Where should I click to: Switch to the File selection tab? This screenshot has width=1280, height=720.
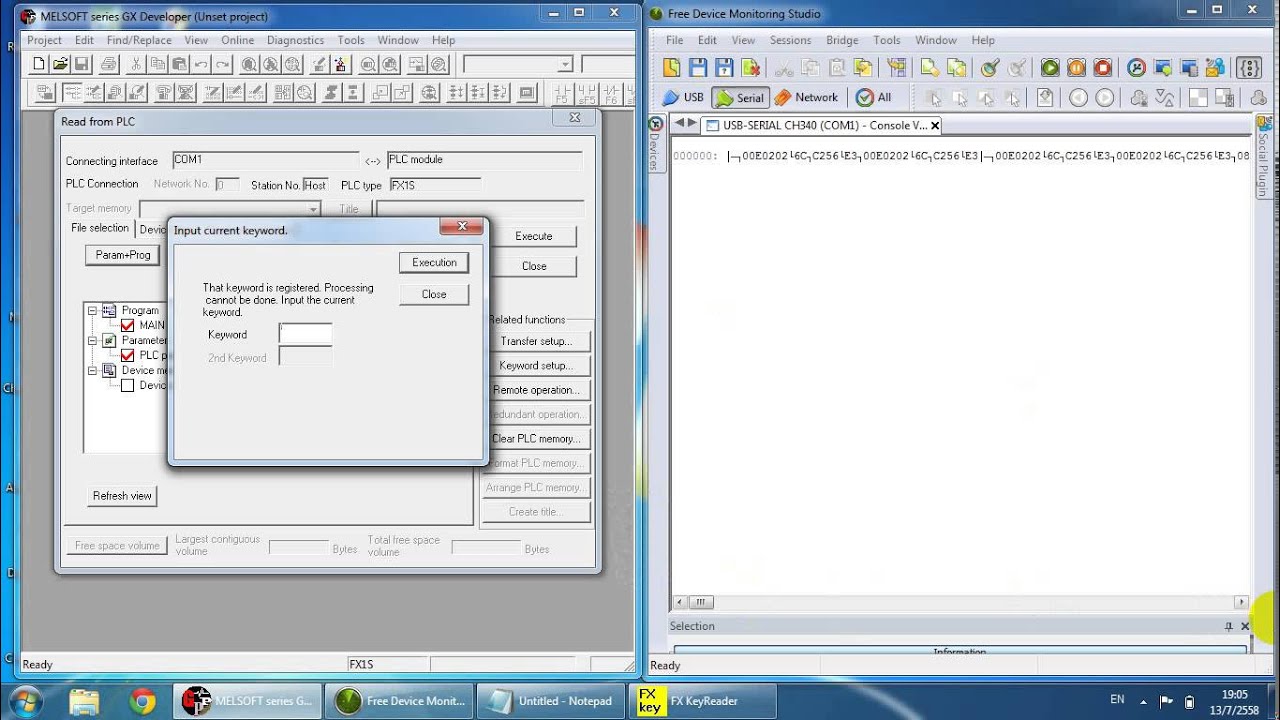tap(100, 229)
